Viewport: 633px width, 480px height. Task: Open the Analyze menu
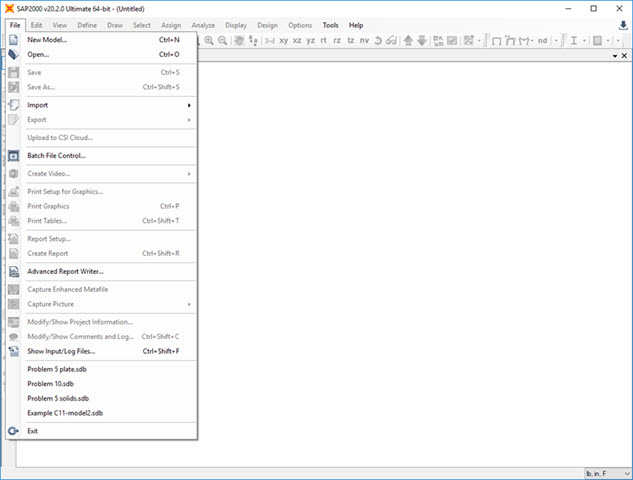(203, 25)
